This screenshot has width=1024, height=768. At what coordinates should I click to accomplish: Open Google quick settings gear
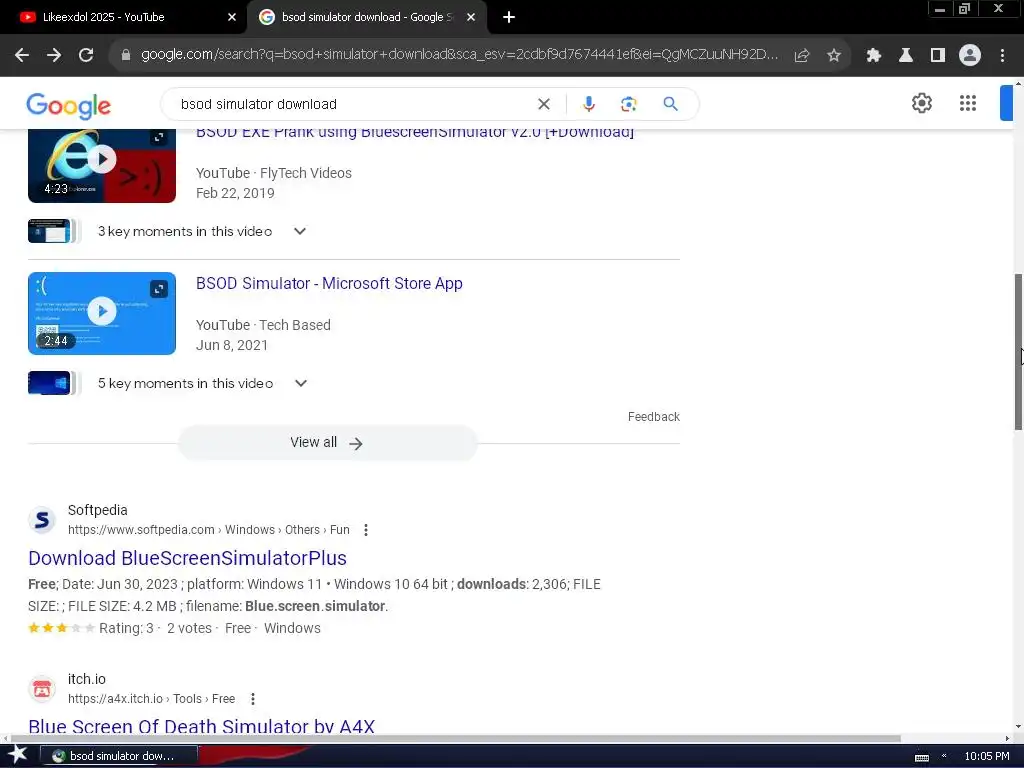tap(921, 103)
